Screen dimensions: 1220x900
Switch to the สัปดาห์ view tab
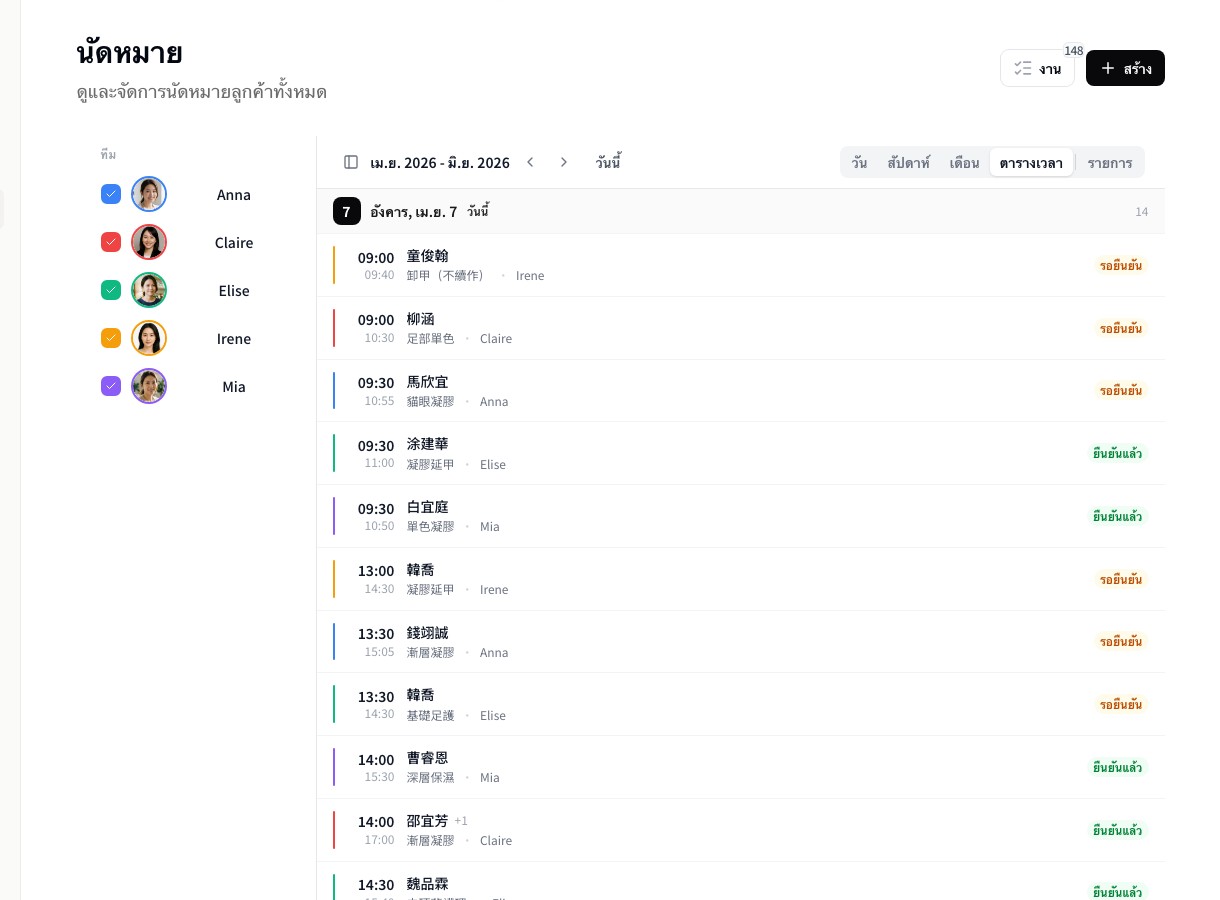(x=908, y=162)
